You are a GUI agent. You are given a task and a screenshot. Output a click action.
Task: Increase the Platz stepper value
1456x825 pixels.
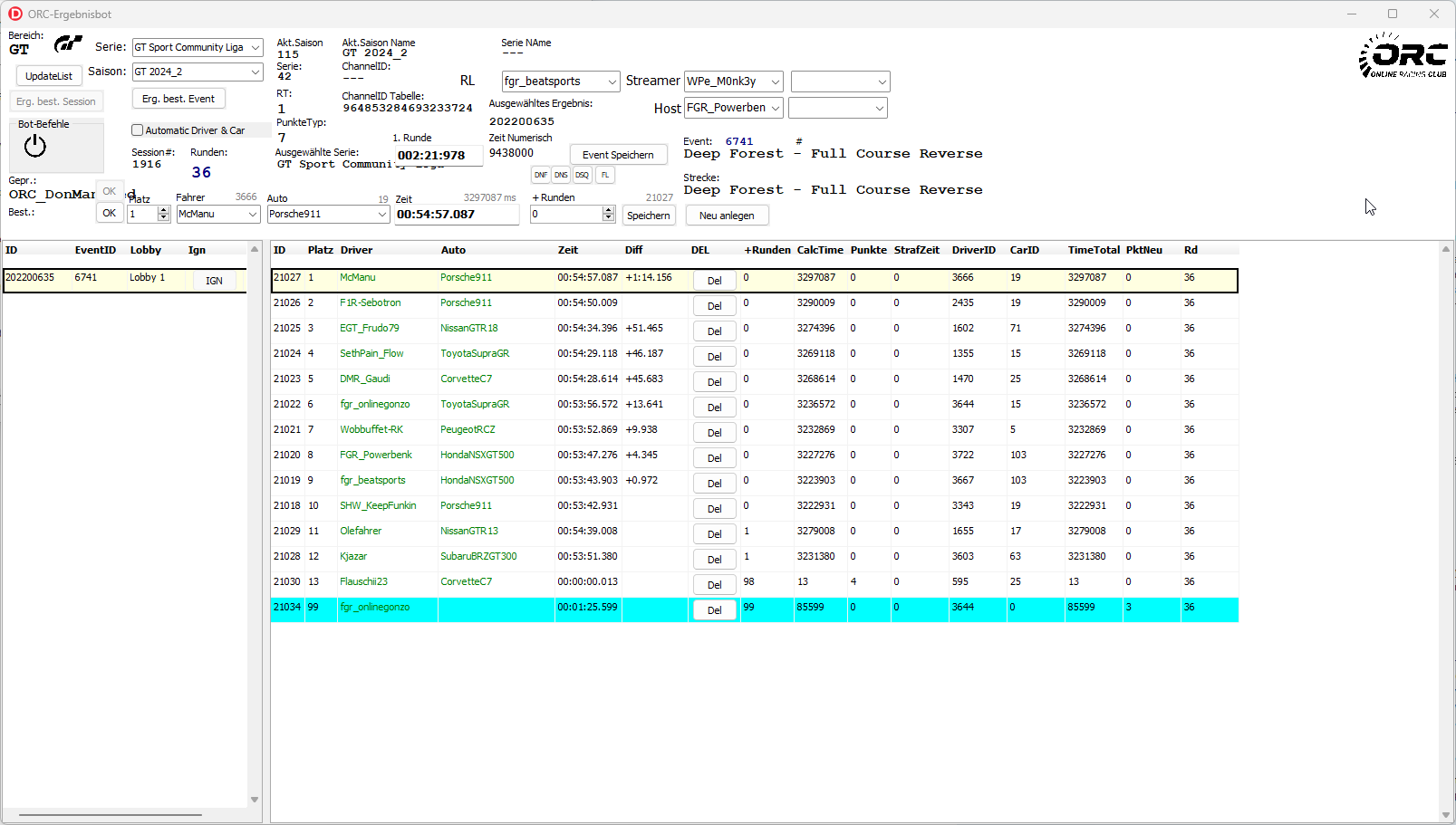(164, 210)
